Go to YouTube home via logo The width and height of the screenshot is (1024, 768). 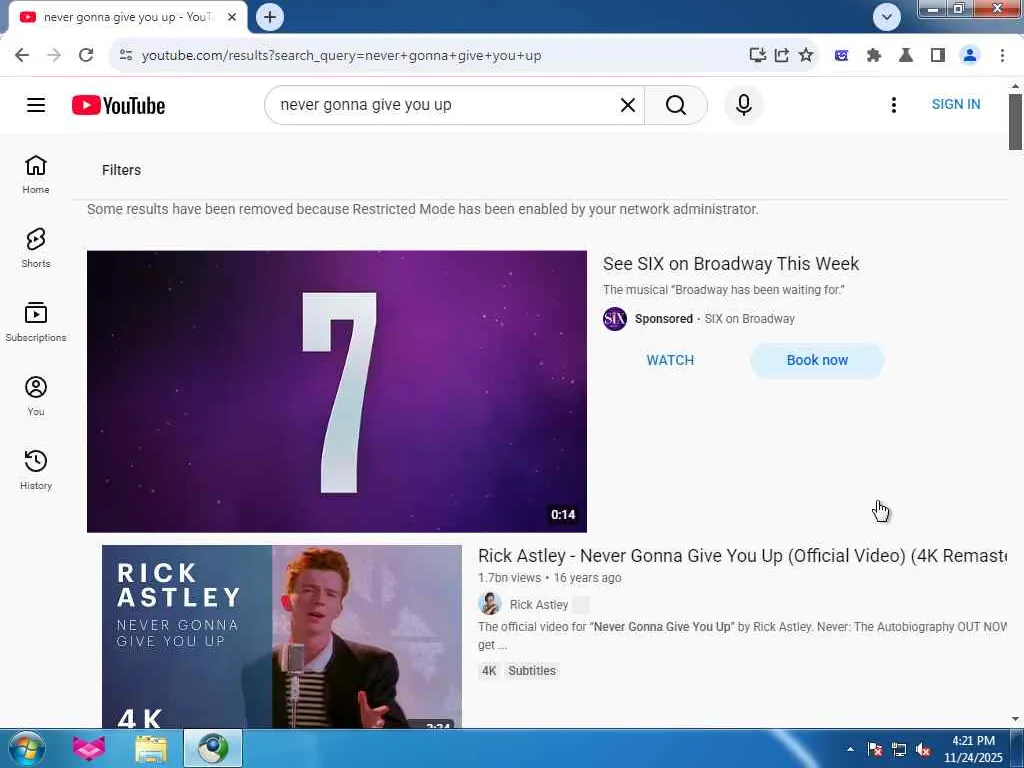click(x=118, y=105)
